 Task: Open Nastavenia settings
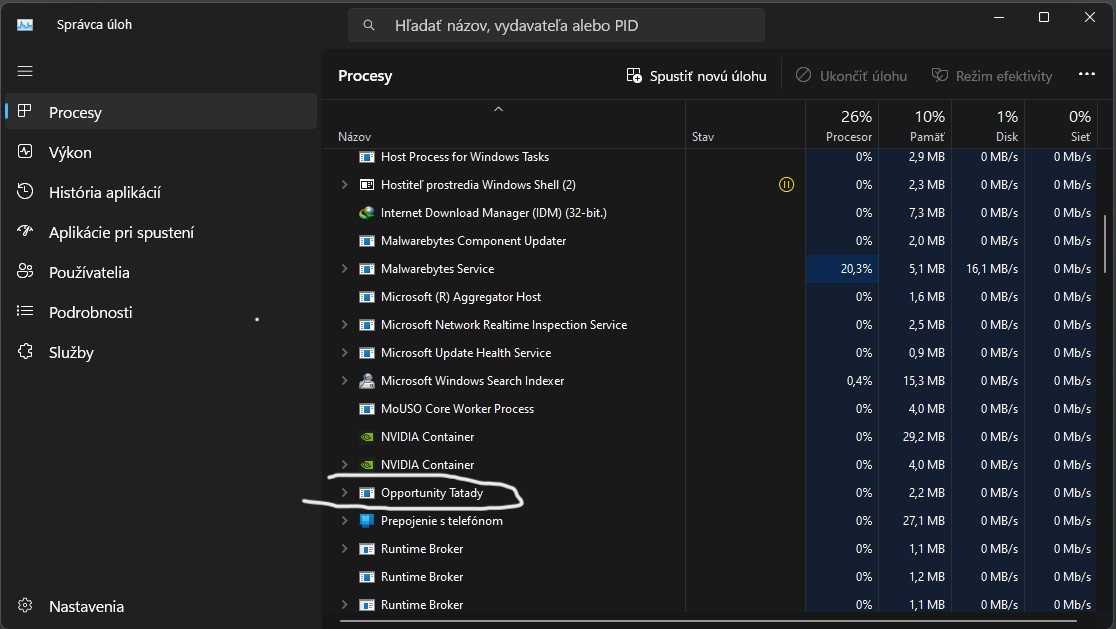[161, 606]
